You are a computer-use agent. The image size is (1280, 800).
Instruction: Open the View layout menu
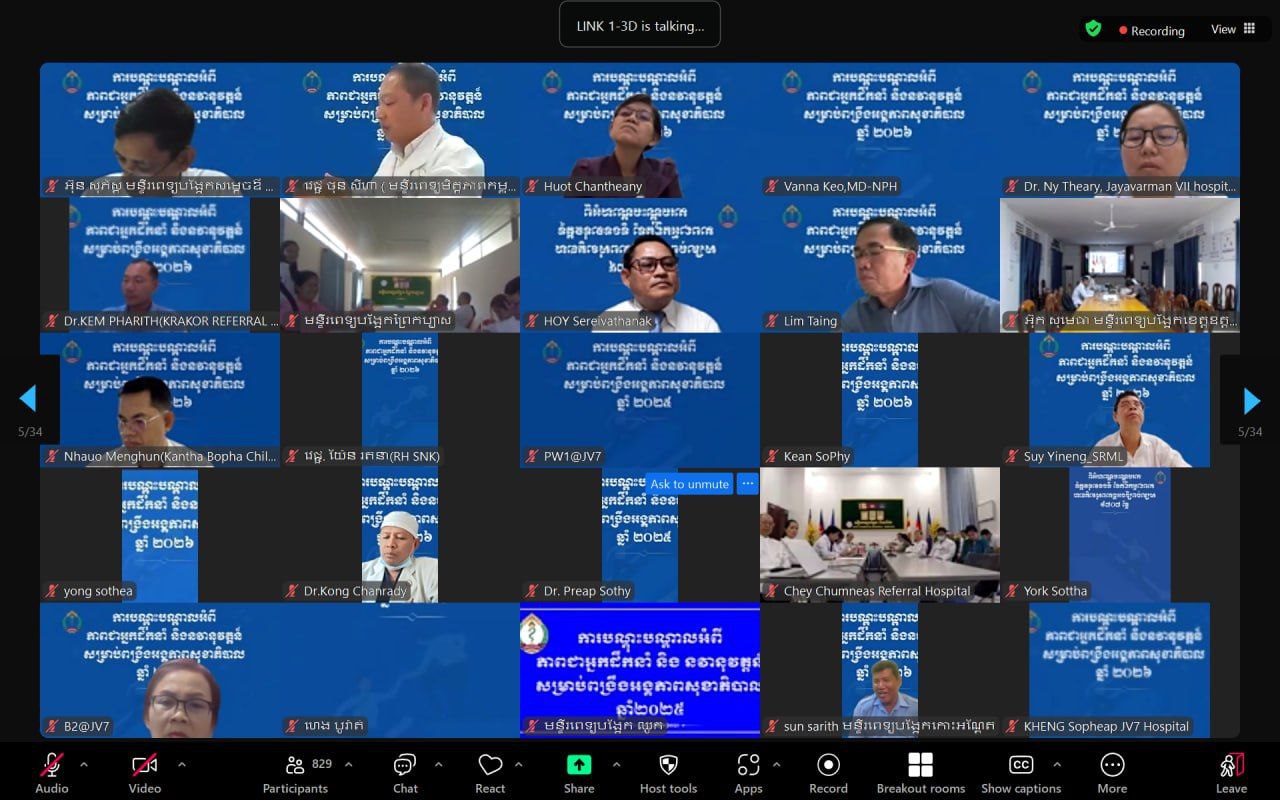tap(1234, 29)
